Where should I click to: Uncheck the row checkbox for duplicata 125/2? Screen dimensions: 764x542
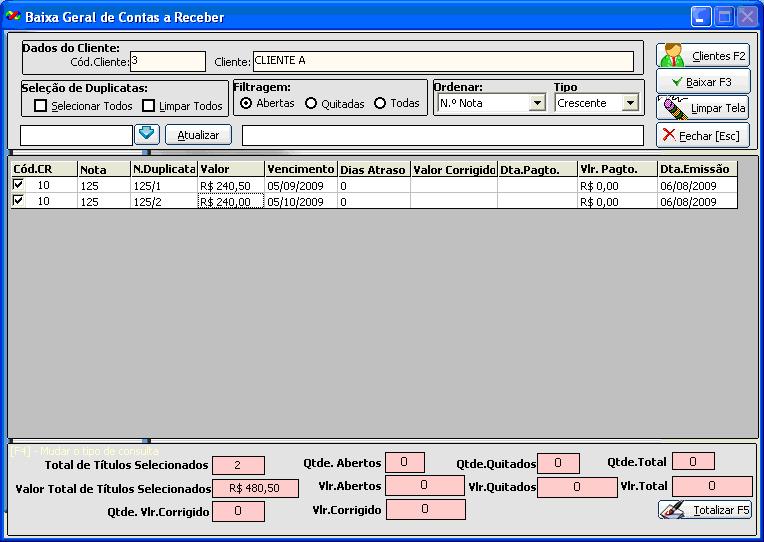(18, 200)
